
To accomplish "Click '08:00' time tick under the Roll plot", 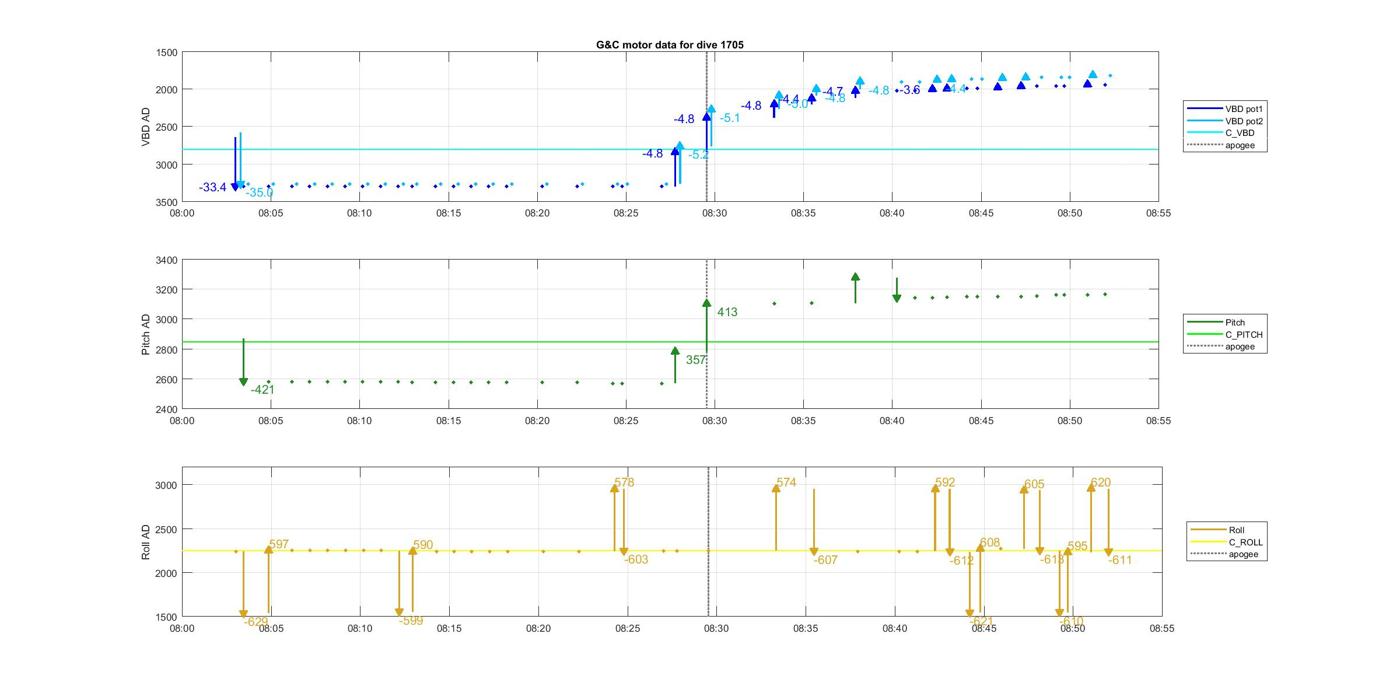I will (x=182, y=629).
